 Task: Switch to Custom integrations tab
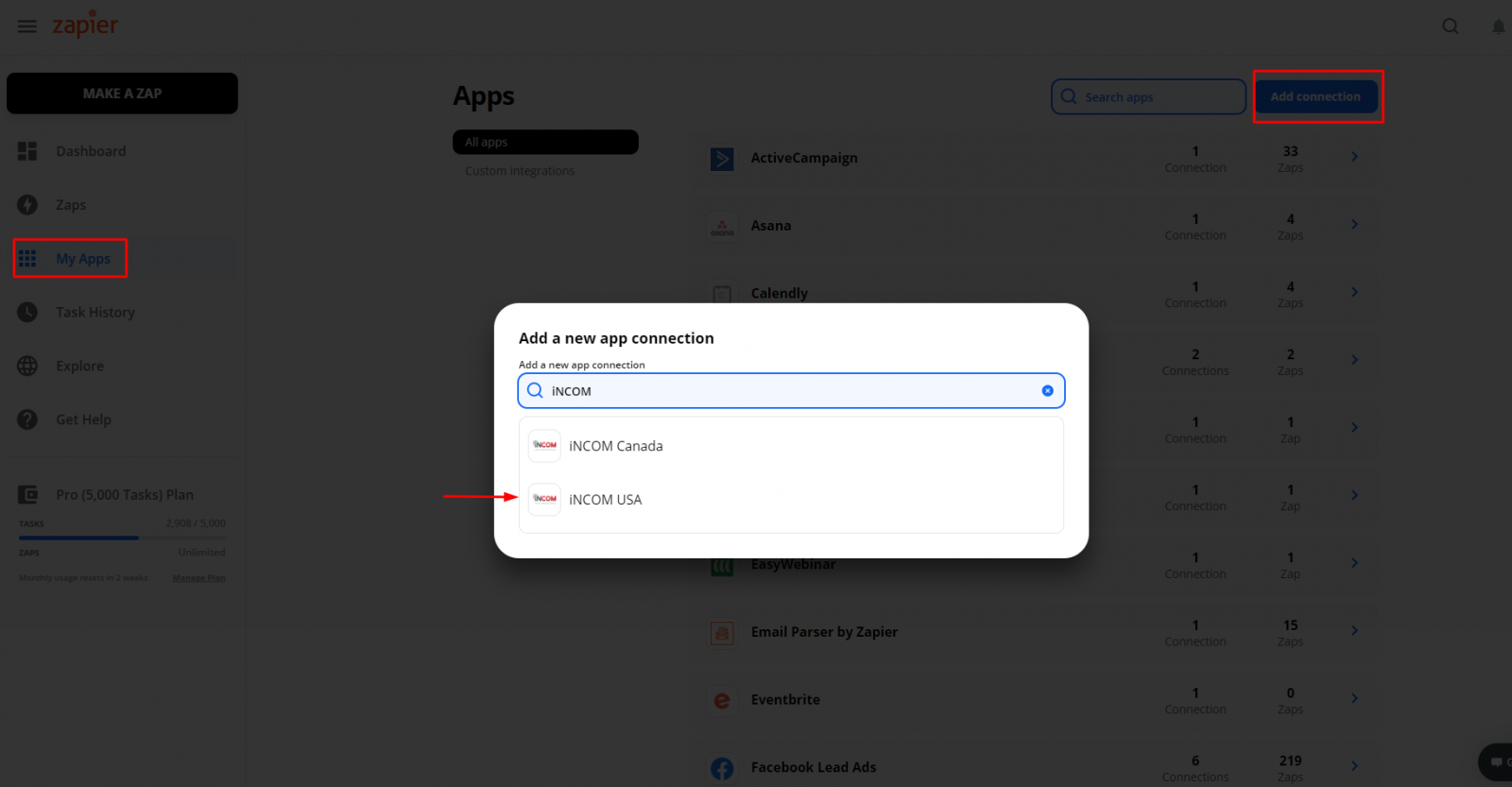pyautogui.click(x=520, y=171)
